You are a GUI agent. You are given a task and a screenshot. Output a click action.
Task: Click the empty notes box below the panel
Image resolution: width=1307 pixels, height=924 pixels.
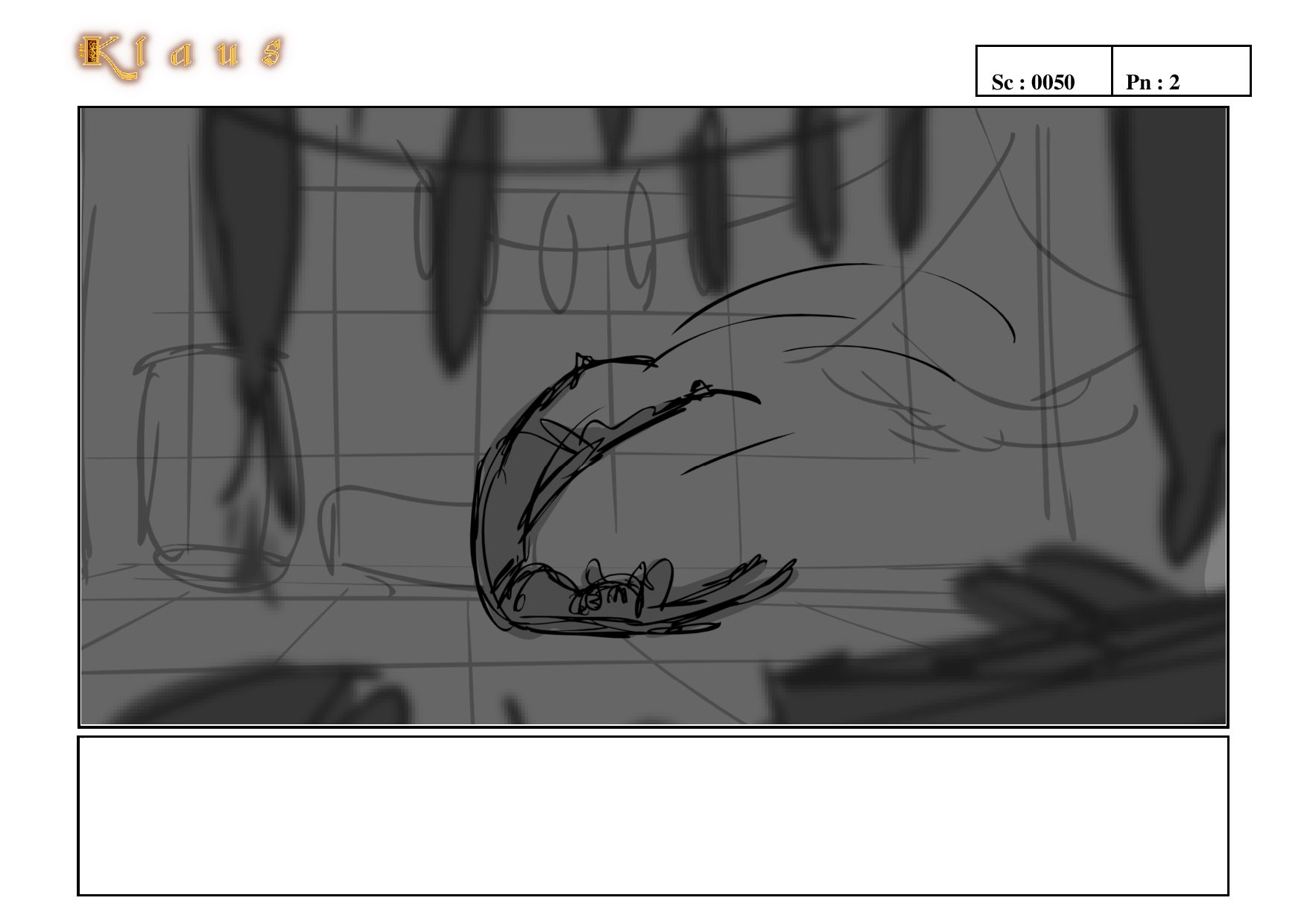click(653, 815)
